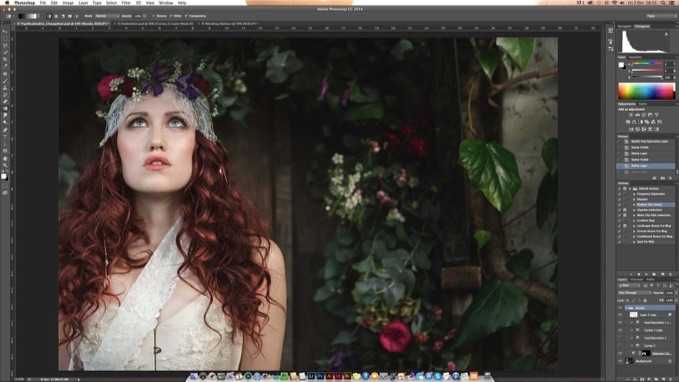Switch to the Swatches panel tab
Viewport: 679px width, 382px height.
pyautogui.click(x=635, y=57)
